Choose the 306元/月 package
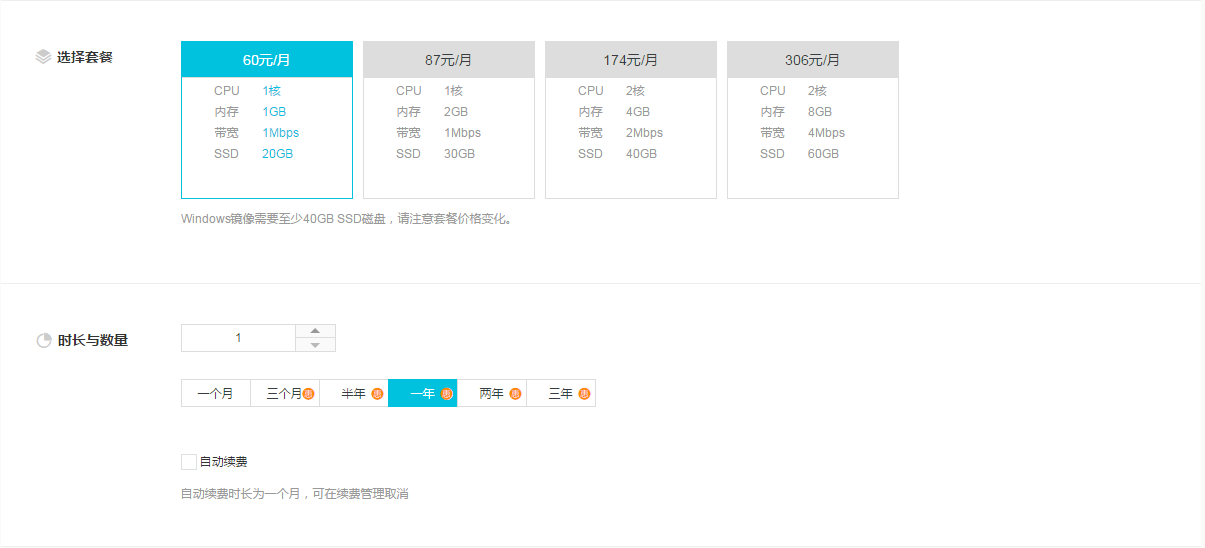This screenshot has width=1205, height=548. click(813, 120)
